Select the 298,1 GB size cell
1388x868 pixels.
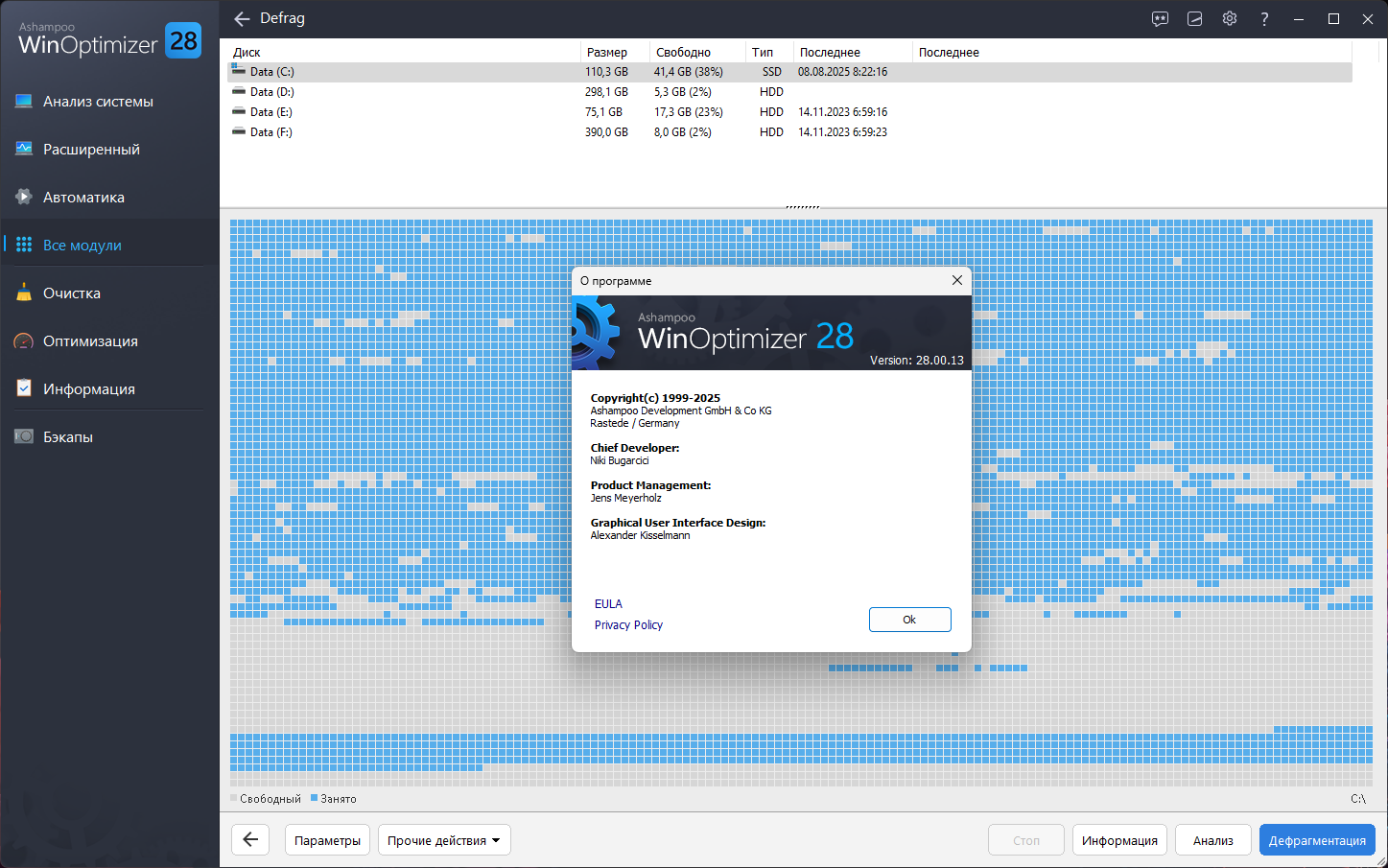click(606, 92)
